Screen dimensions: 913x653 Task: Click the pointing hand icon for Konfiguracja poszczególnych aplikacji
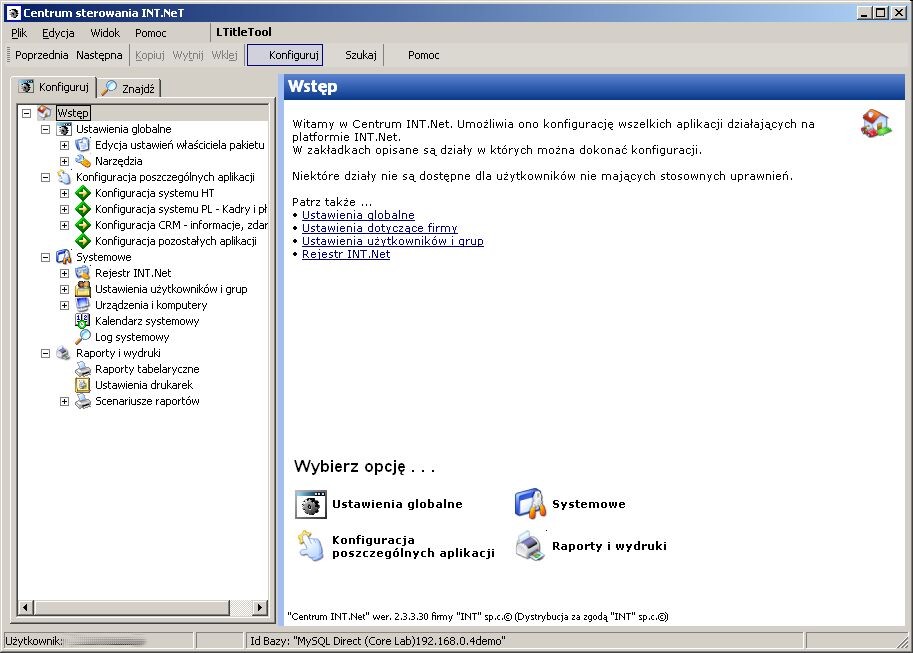(x=310, y=546)
